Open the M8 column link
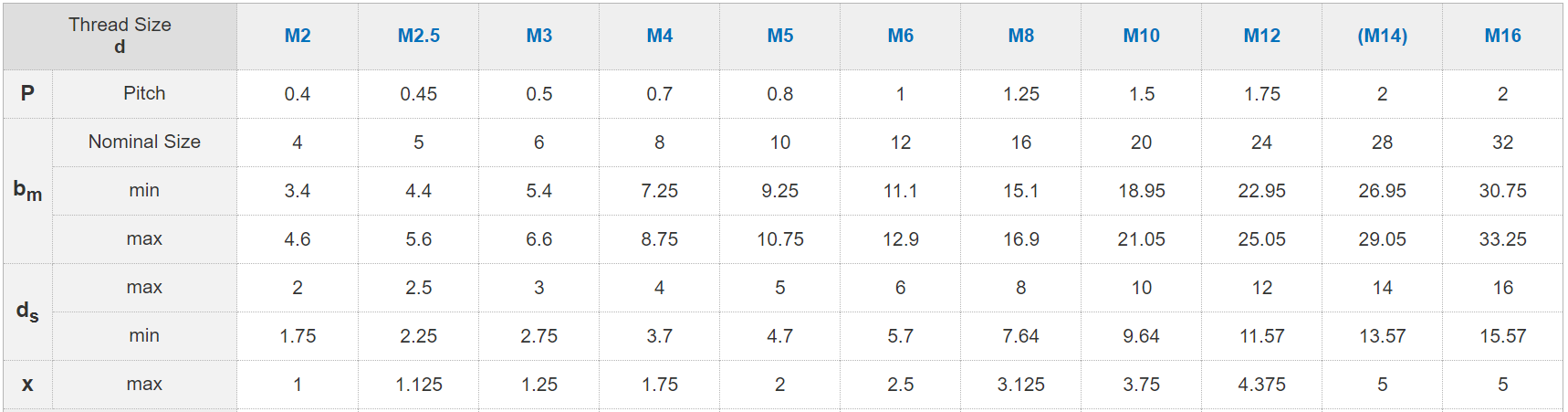Screen dimensions: 1568x412 [1020, 36]
